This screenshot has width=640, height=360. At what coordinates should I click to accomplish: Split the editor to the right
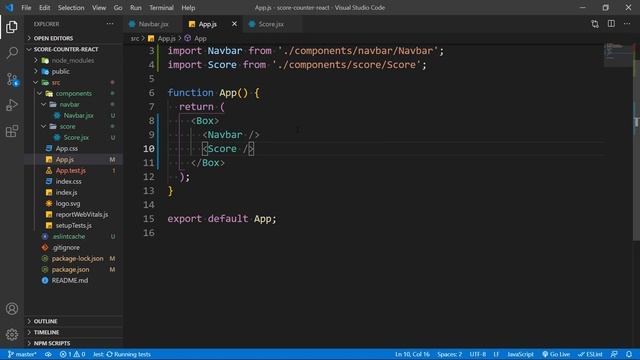point(611,24)
